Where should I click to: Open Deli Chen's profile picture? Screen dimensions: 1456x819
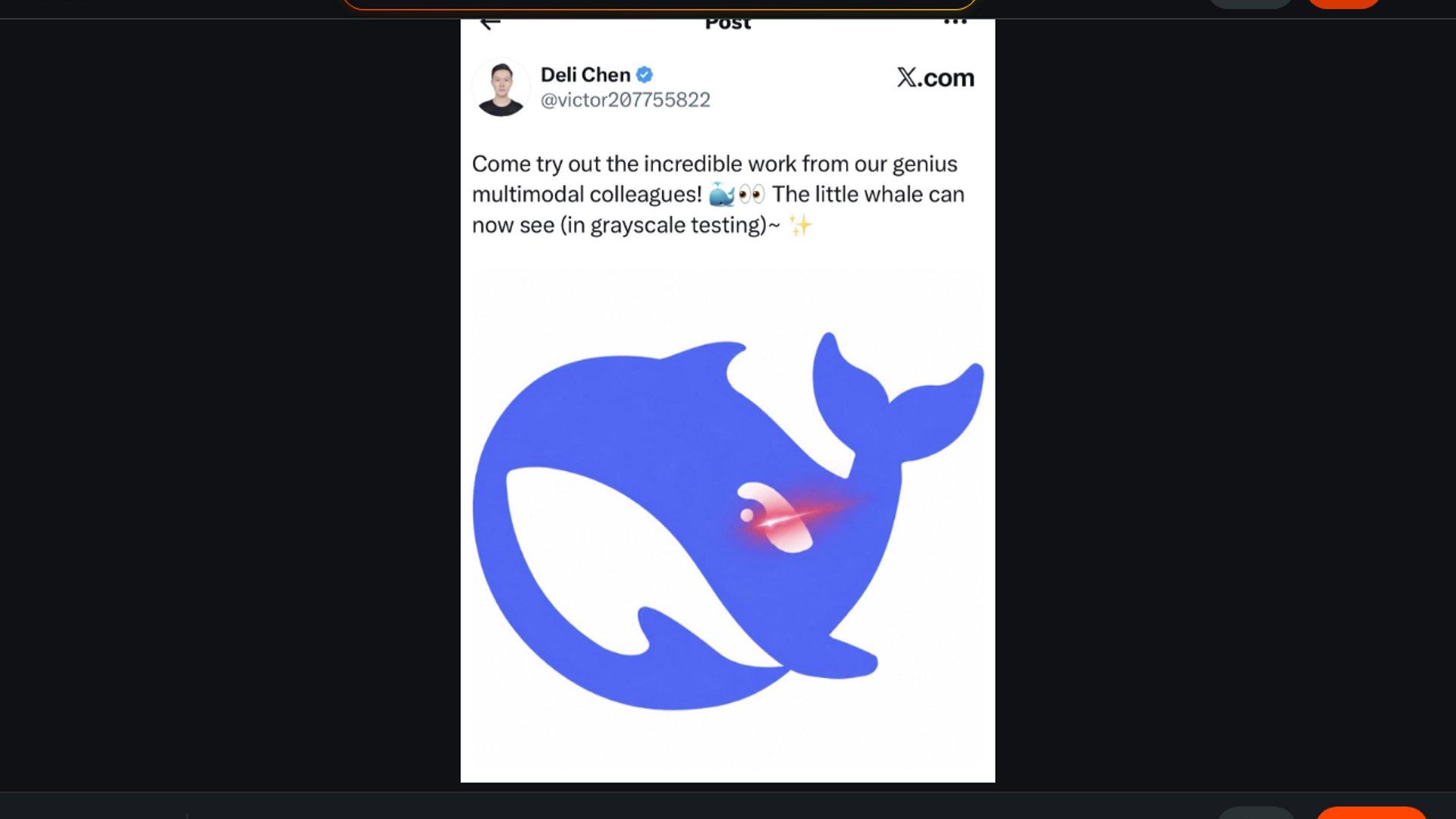coord(501,87)
